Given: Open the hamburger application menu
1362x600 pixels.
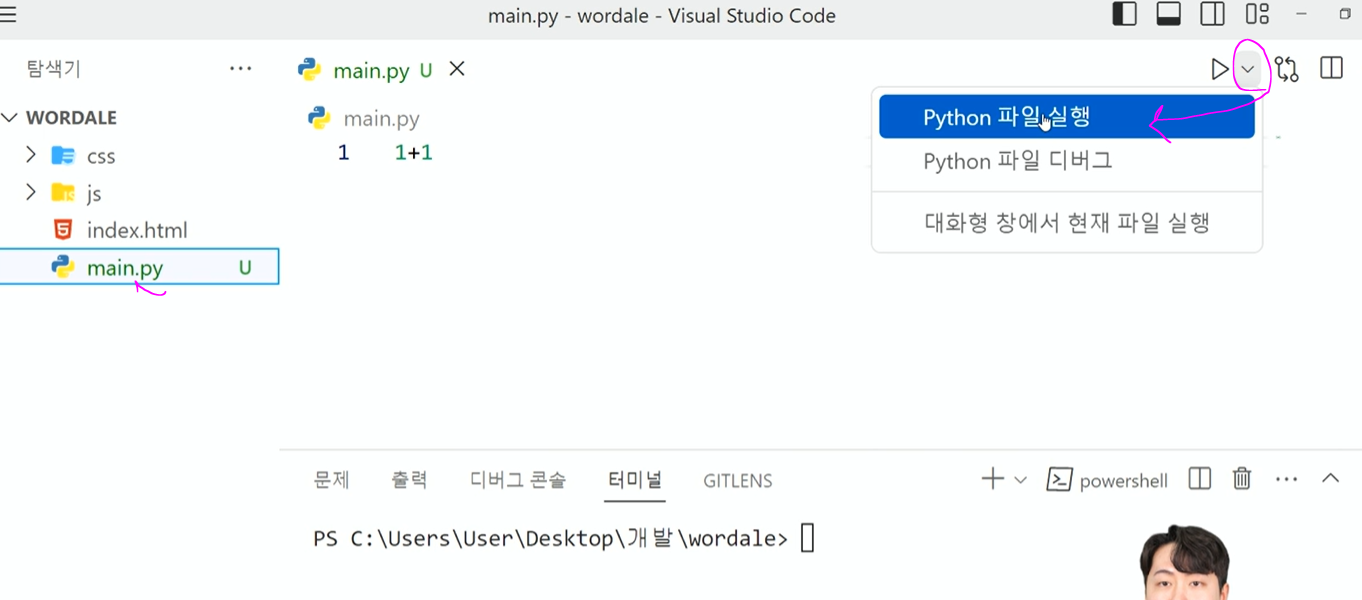Looking at the screenshot, I should (8, 14).
